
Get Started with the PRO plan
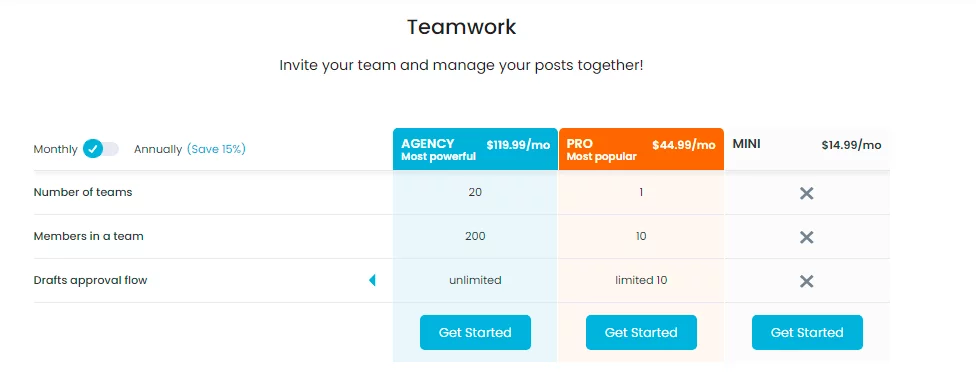(x=641, y=332)
